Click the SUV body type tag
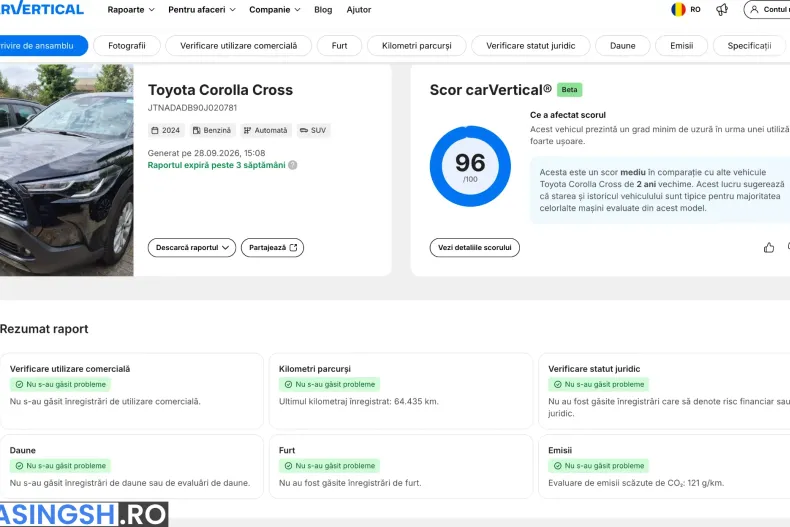This screenshot has width=790, height=527. (x=313, y=130)
